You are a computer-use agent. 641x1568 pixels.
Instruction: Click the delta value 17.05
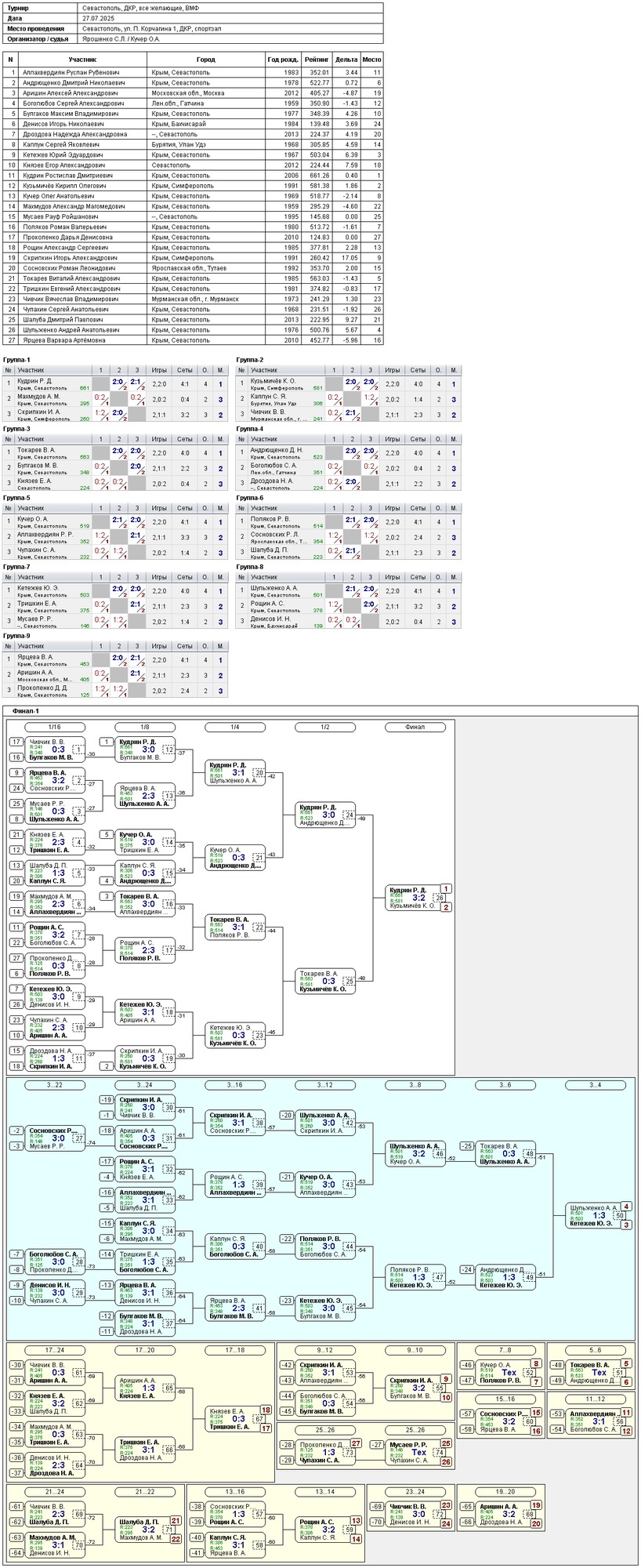(x=349, y=258)
